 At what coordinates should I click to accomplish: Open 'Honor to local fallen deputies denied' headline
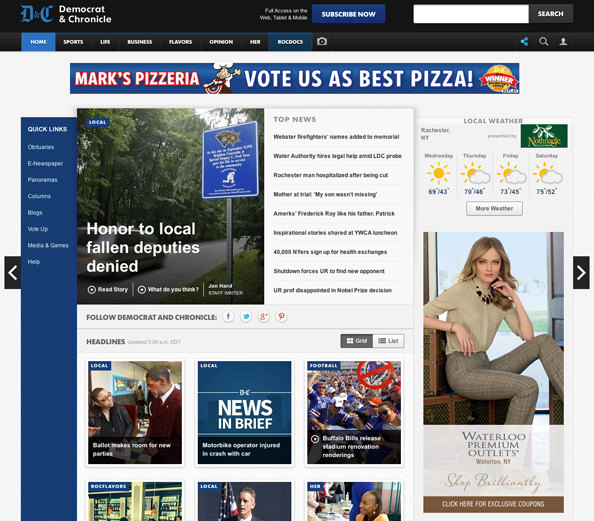point(143,247)
